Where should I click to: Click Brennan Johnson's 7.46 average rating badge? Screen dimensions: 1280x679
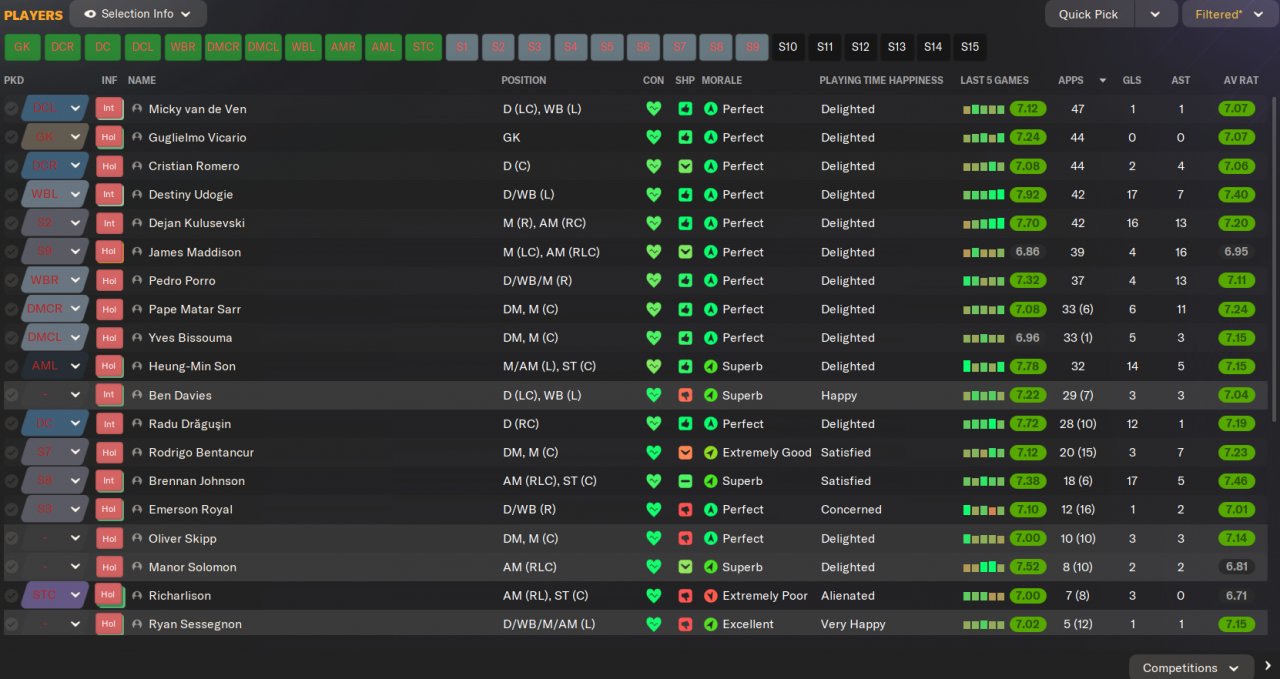(x=1236, y=481)
